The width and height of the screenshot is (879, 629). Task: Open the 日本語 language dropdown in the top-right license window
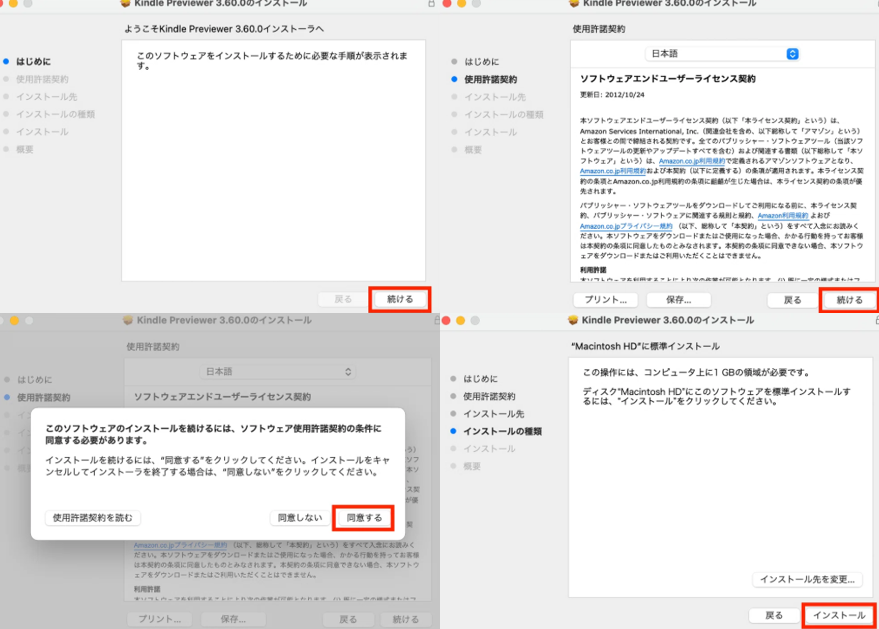[x=722, y=54]
